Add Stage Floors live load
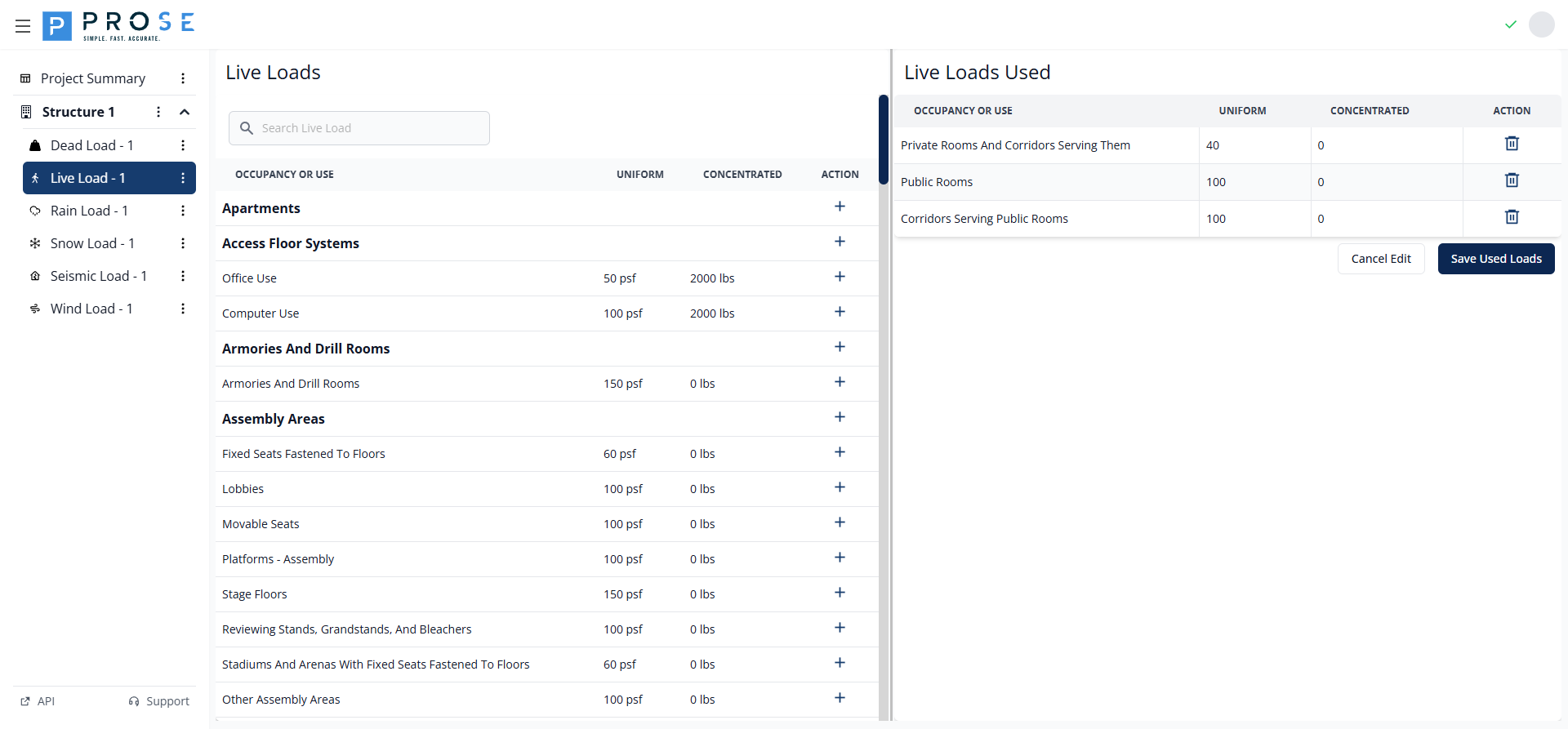The image size is (1568, 729). click(x=840, y=593)
